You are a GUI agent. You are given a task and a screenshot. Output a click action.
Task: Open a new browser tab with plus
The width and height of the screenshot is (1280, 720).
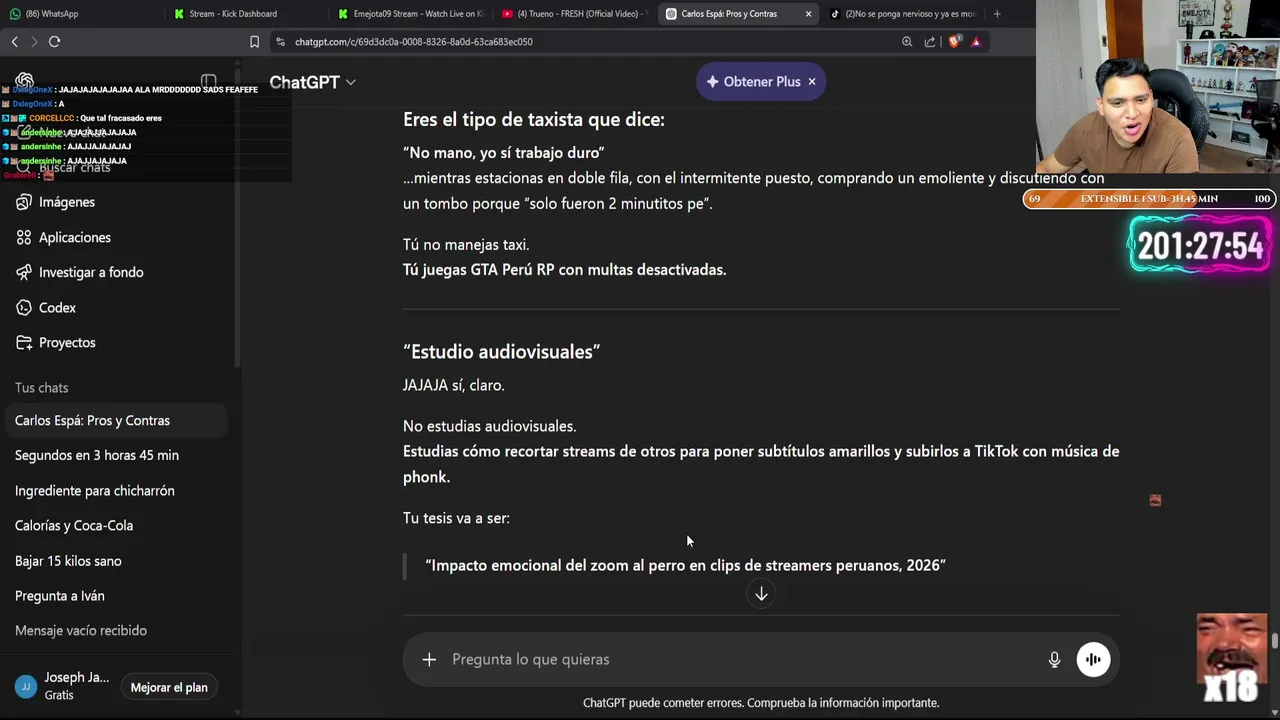pos(997,14)
